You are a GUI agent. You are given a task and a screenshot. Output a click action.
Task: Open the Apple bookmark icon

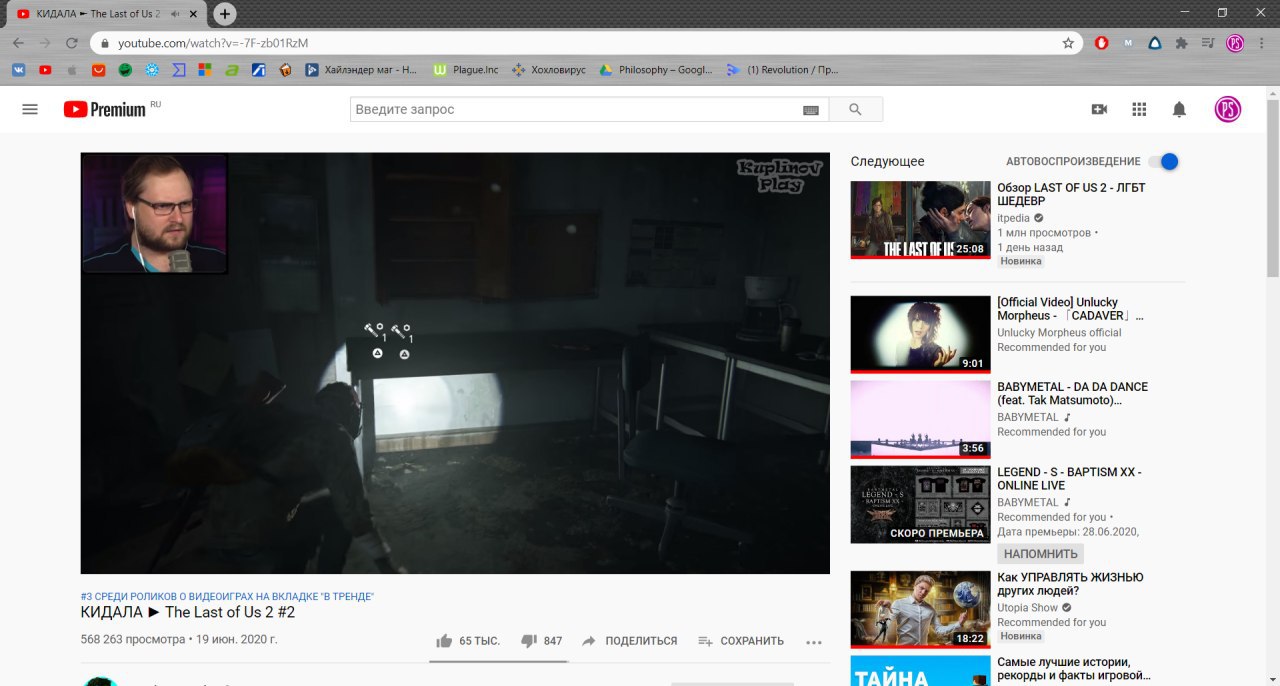pos(71,70)
